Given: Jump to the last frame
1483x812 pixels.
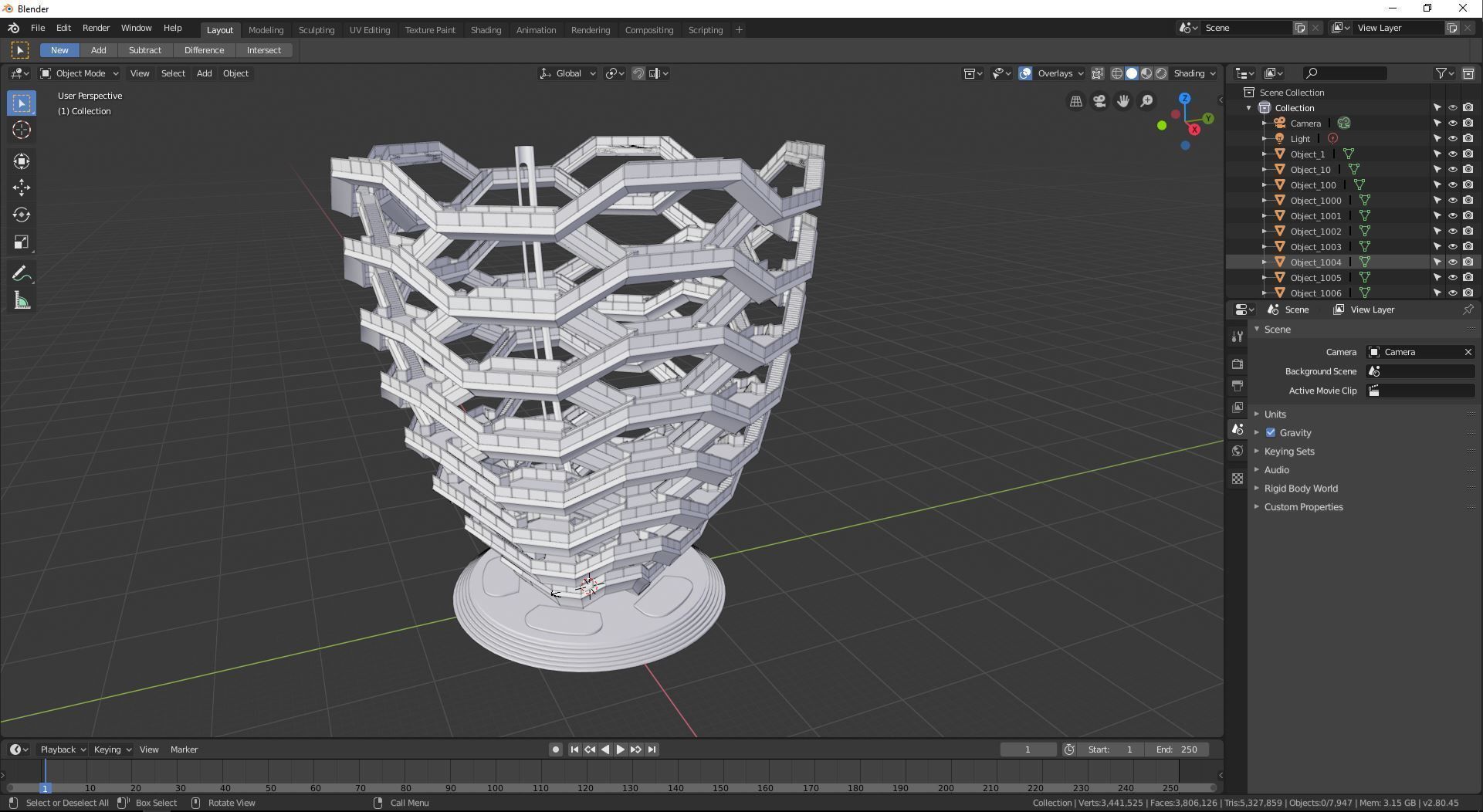Looking at the screenshot, I should [x=652, y=749].
